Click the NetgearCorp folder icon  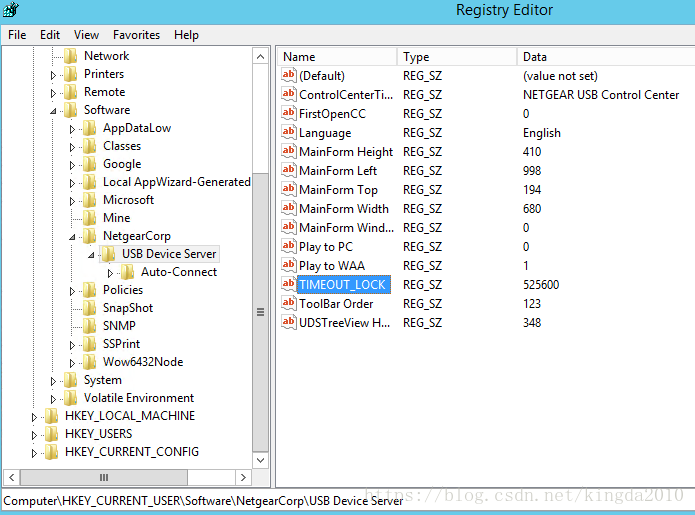[x=90, y=236]
